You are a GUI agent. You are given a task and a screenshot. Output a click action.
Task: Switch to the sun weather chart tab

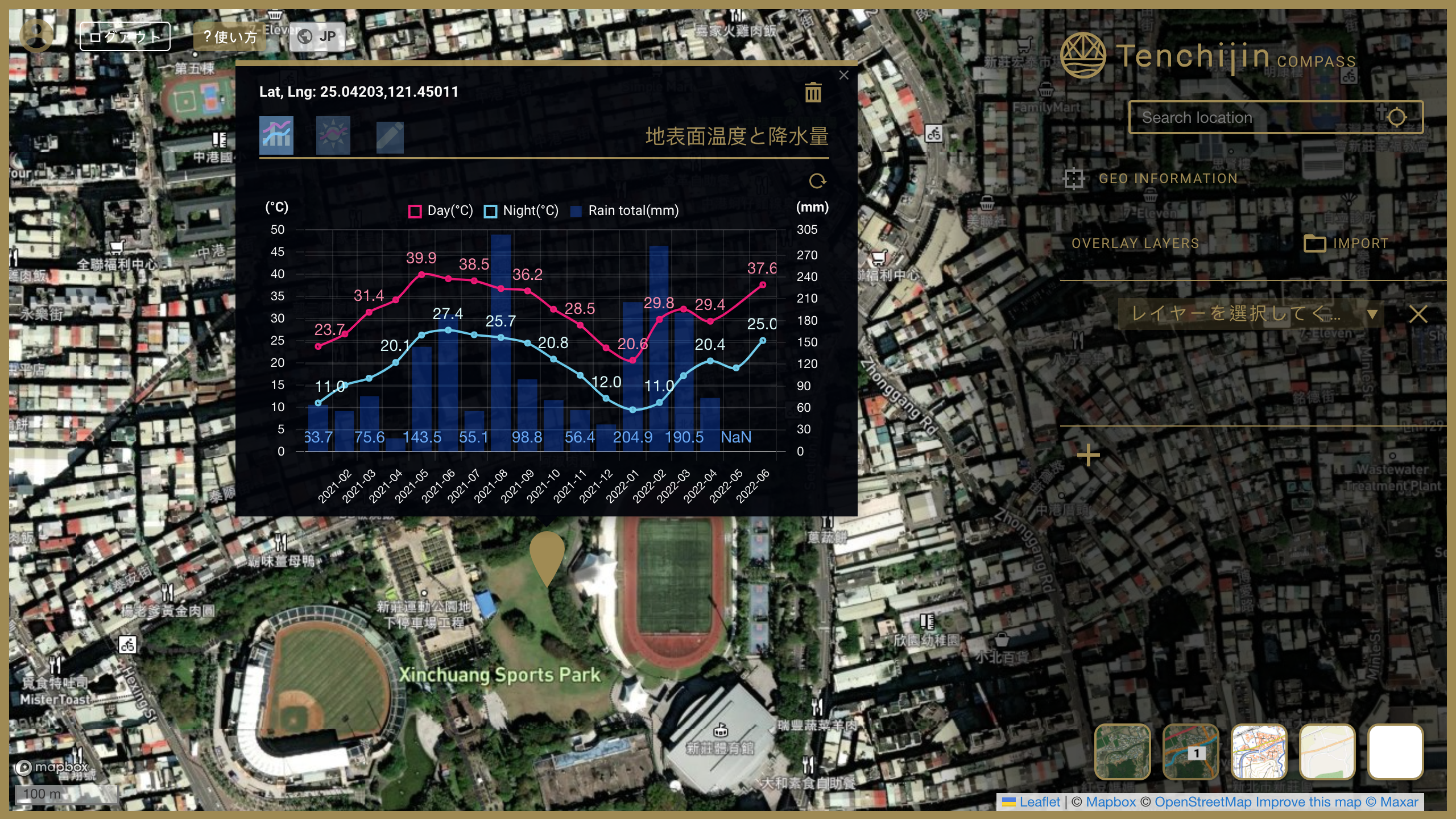coord(333,135)
